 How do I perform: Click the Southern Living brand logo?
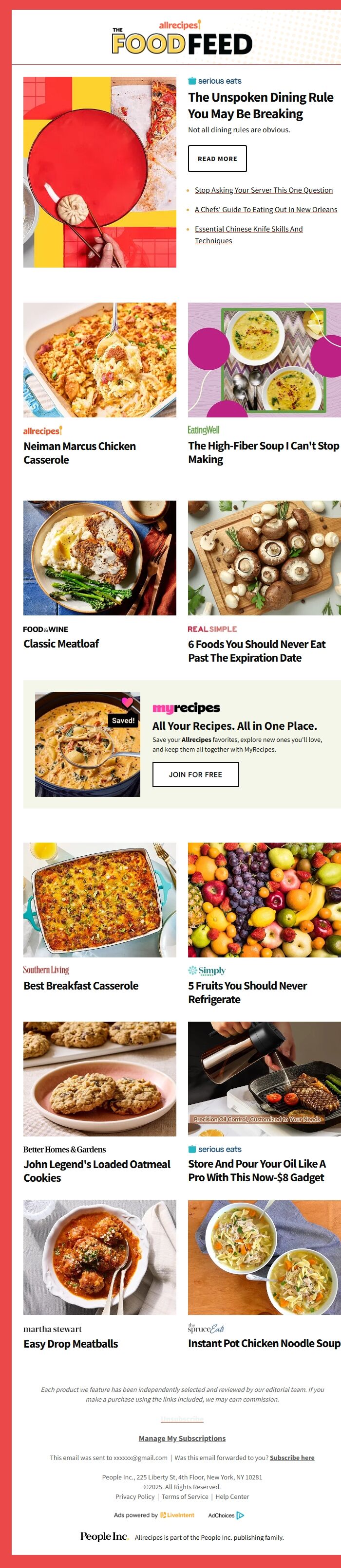(46, 970)
